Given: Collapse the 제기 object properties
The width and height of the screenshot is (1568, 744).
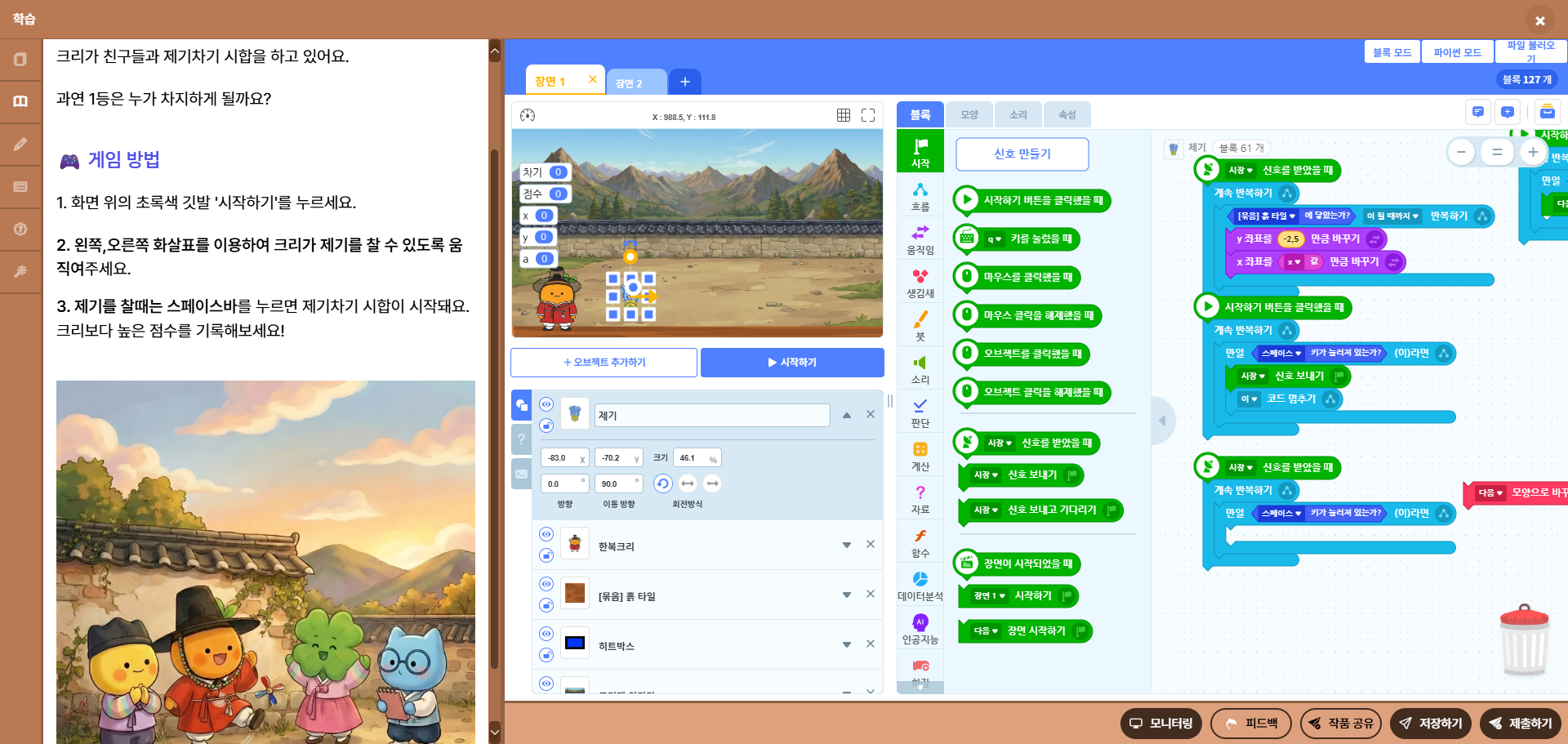Looking at the screenshot, I should point(847,415).
